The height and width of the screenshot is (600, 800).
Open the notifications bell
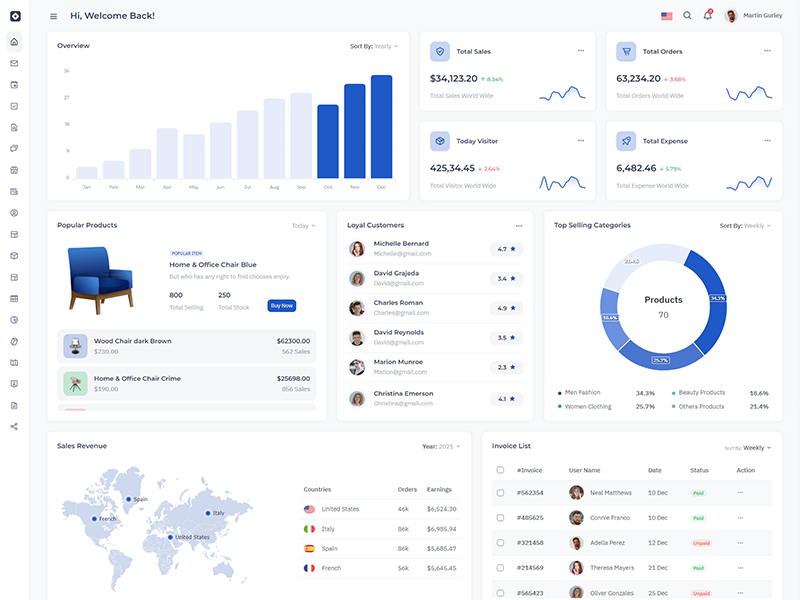pyautogui.click(x=708, y=16)
